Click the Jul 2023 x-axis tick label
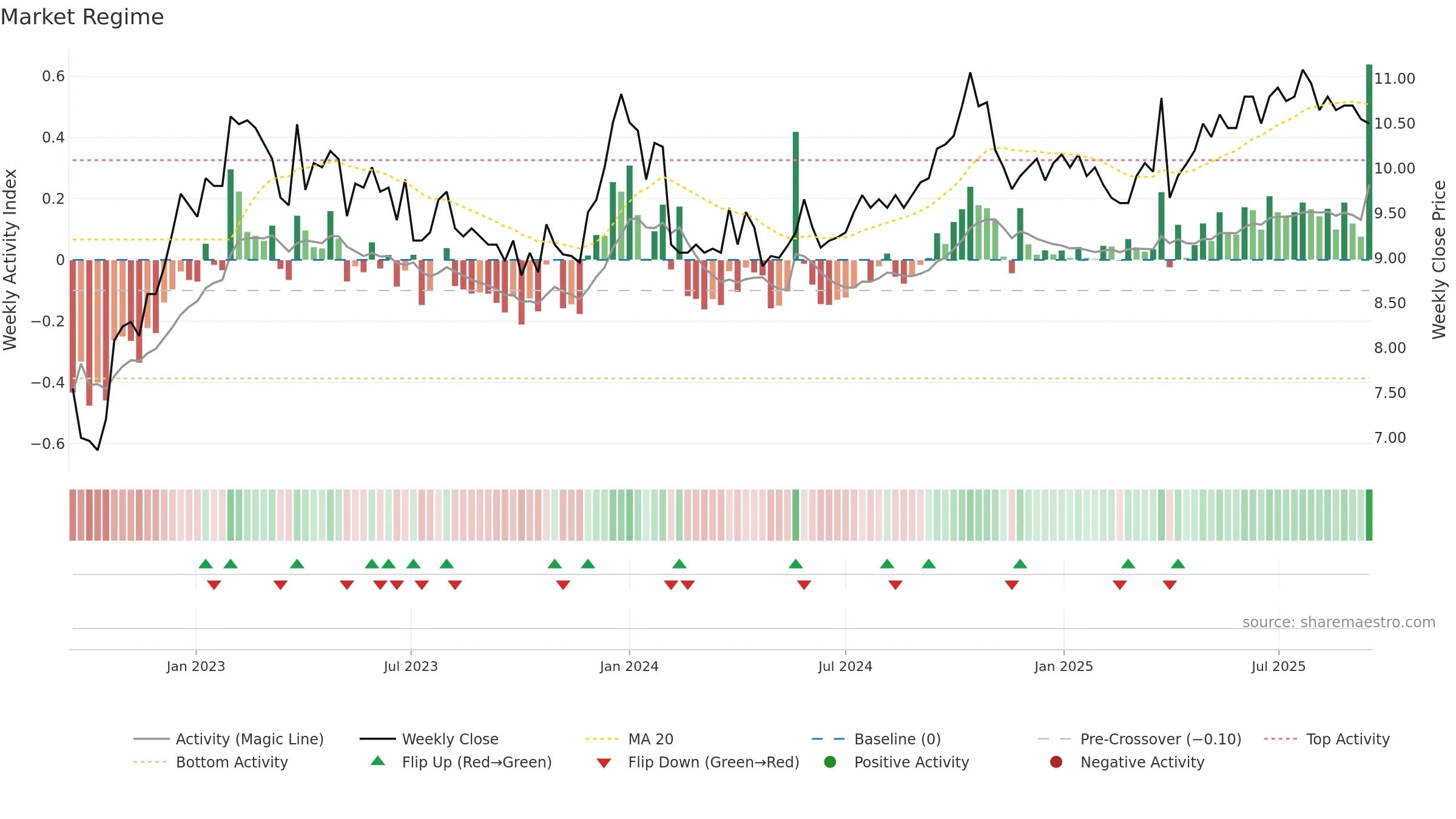 pyautogui.click(x=411, y=666)
